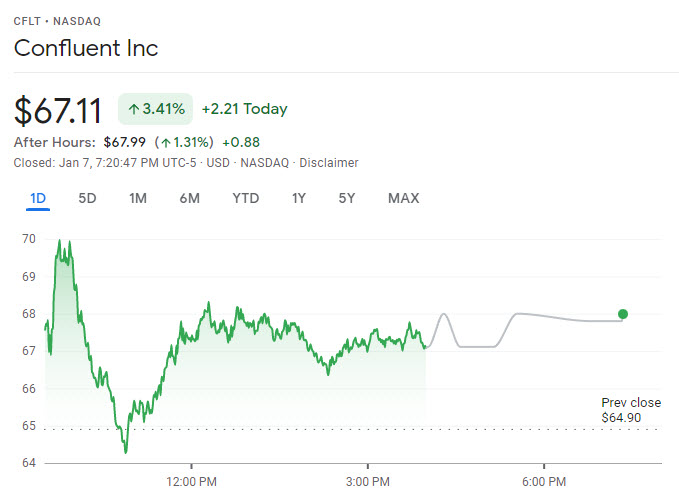Viewport: 679px width, 499px height.
Task: Click the Prev close $64.90 label
Action: (x=631, y=410)
